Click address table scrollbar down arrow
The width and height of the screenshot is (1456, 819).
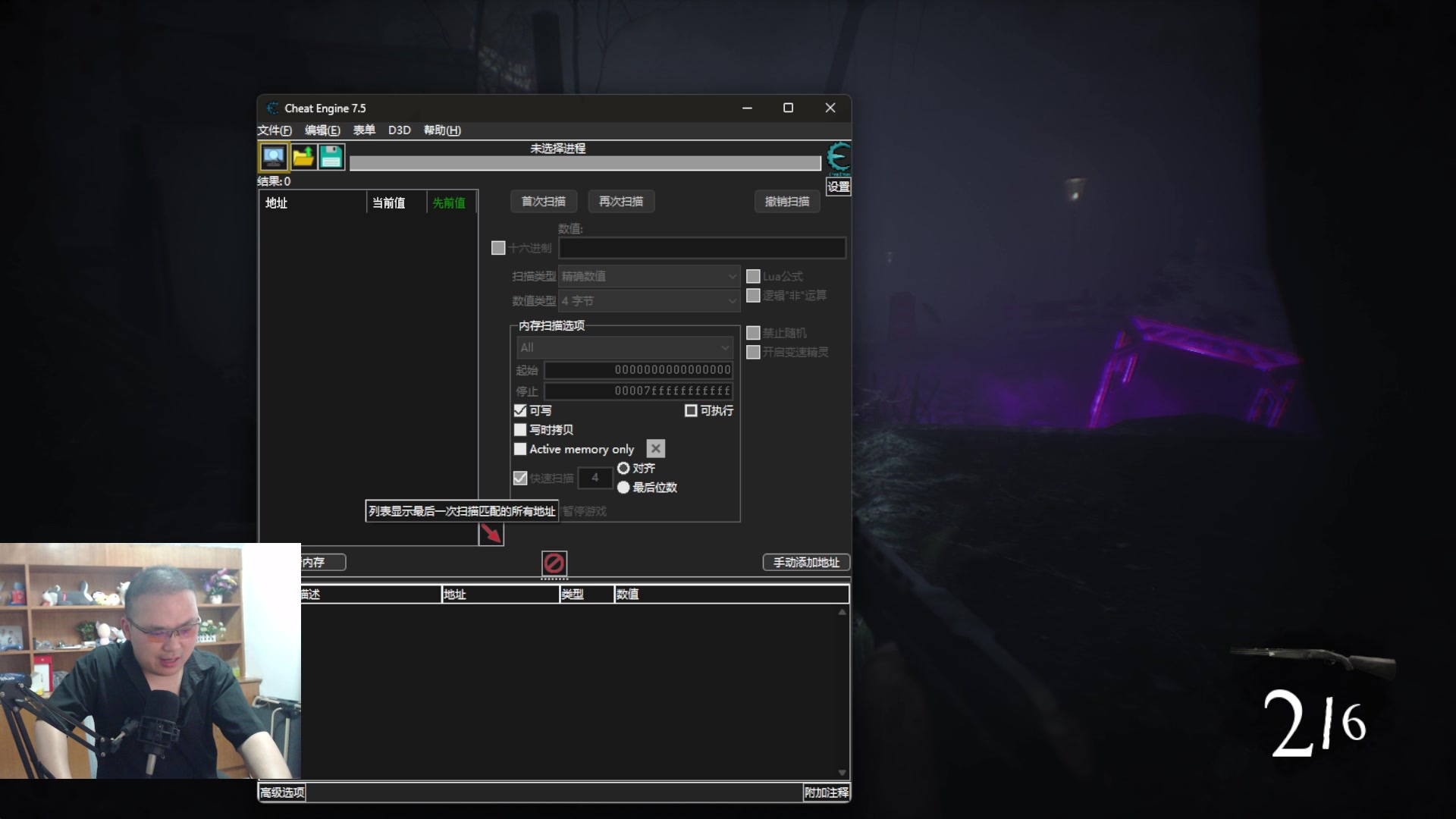842,773
